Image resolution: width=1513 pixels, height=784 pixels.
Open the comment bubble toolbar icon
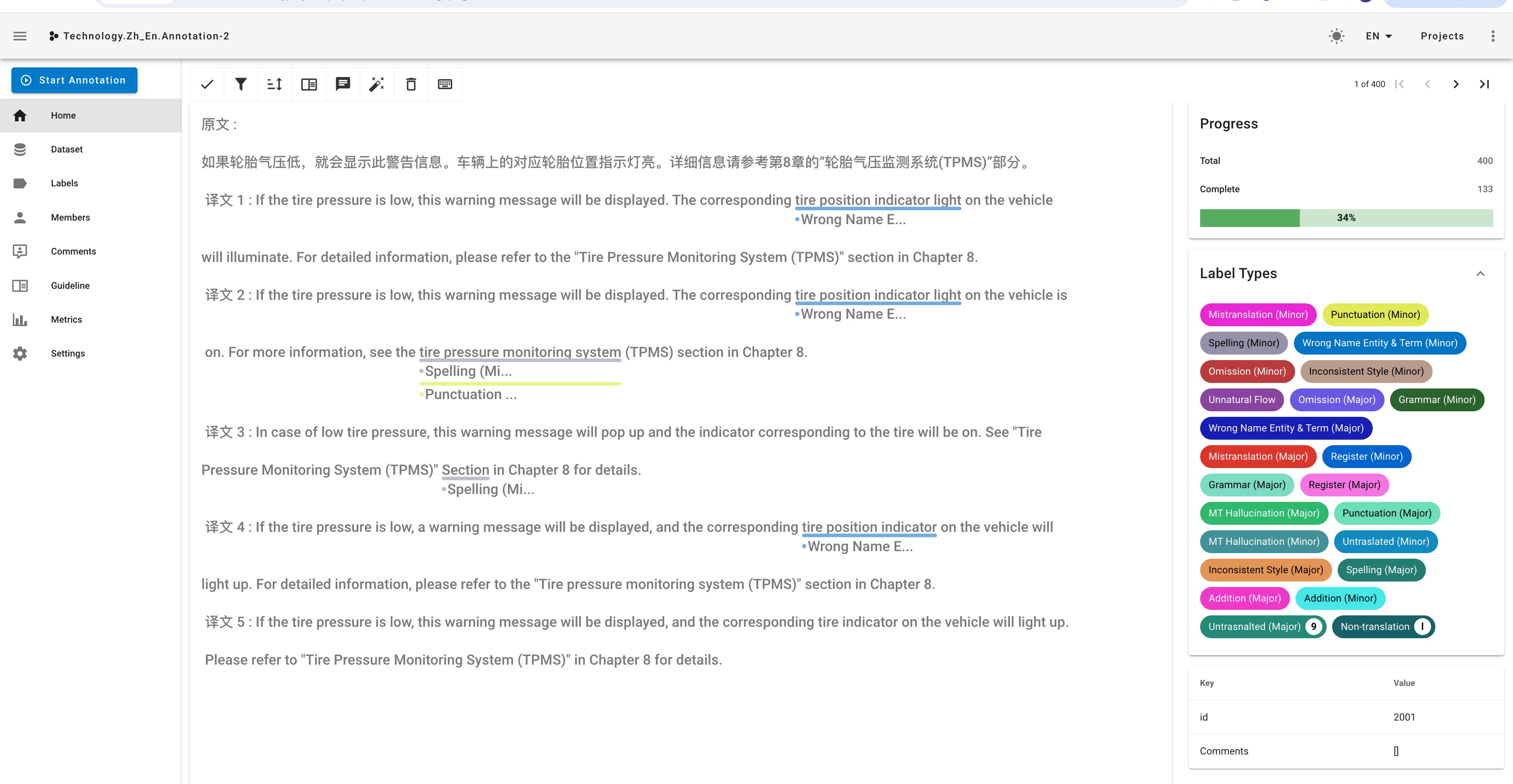coord(343,85)
